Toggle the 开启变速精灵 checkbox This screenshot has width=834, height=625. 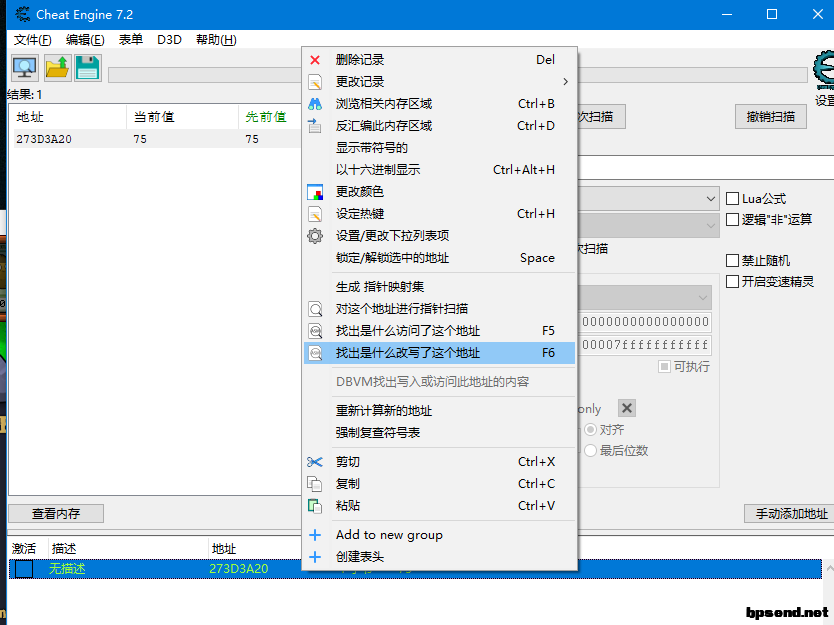(732, 281)
